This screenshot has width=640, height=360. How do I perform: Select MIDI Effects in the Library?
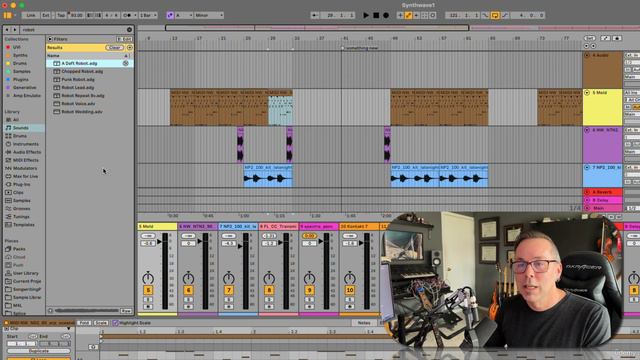(26, 160)
